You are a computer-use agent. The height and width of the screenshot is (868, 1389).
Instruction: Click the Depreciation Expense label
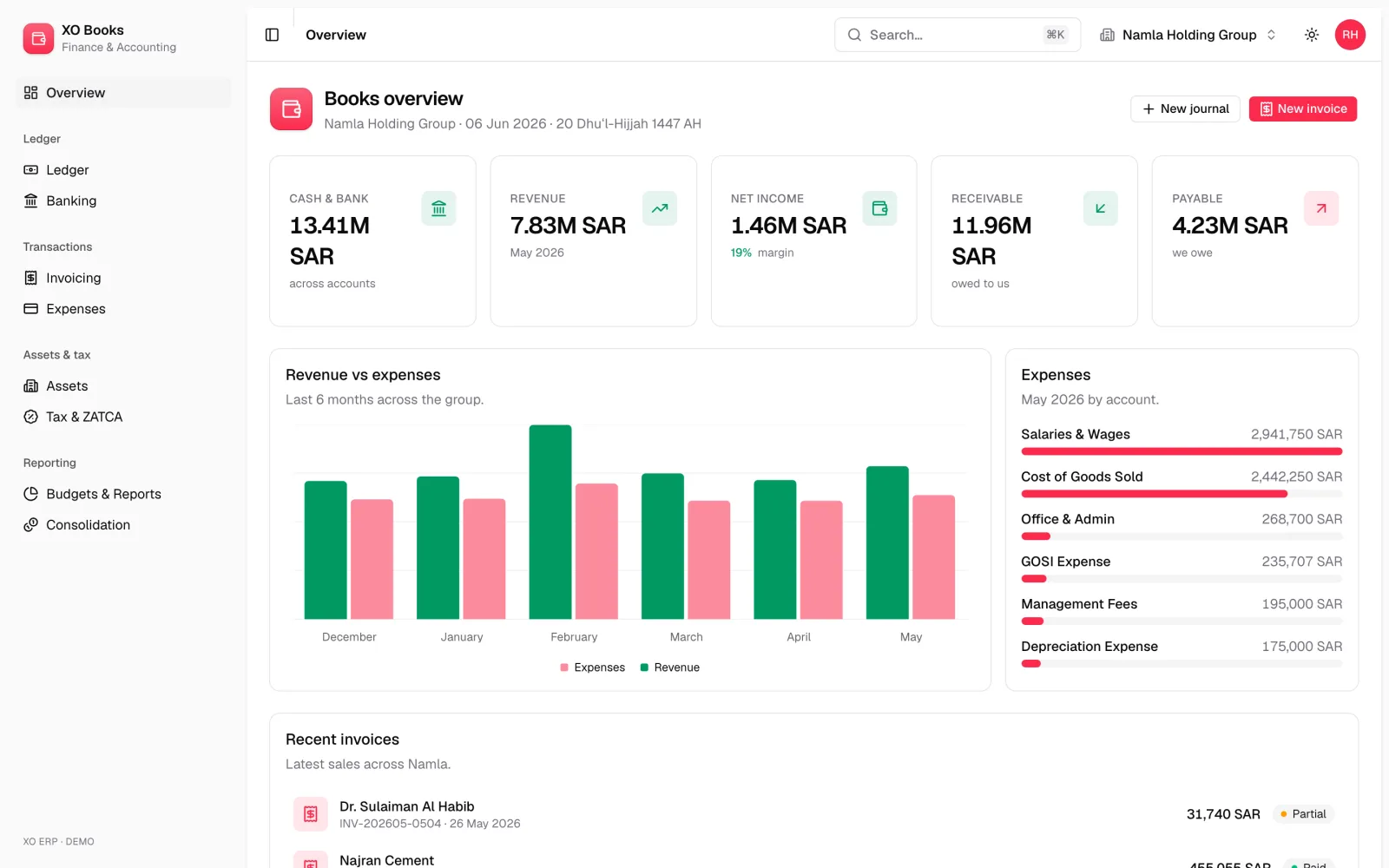[1089, 647]
